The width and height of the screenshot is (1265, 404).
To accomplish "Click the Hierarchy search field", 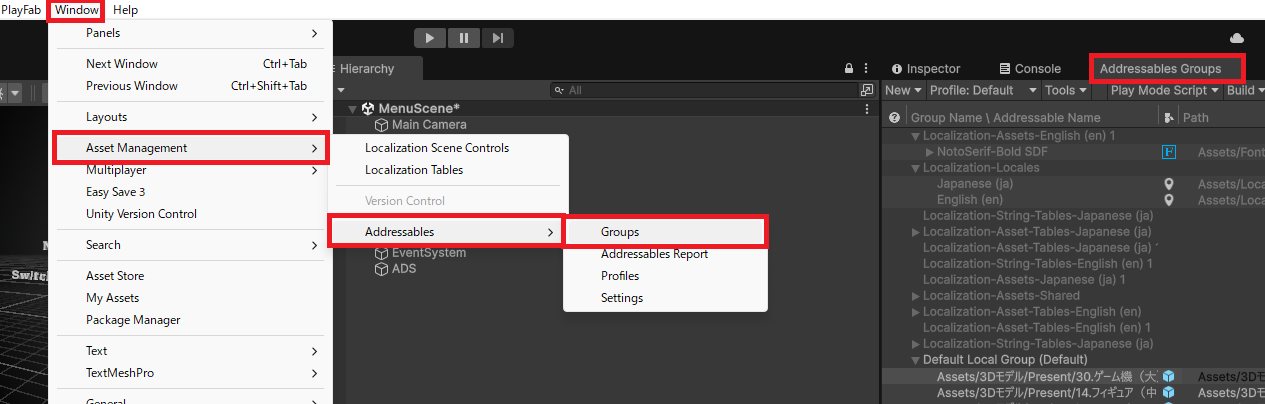I will 700,90.
